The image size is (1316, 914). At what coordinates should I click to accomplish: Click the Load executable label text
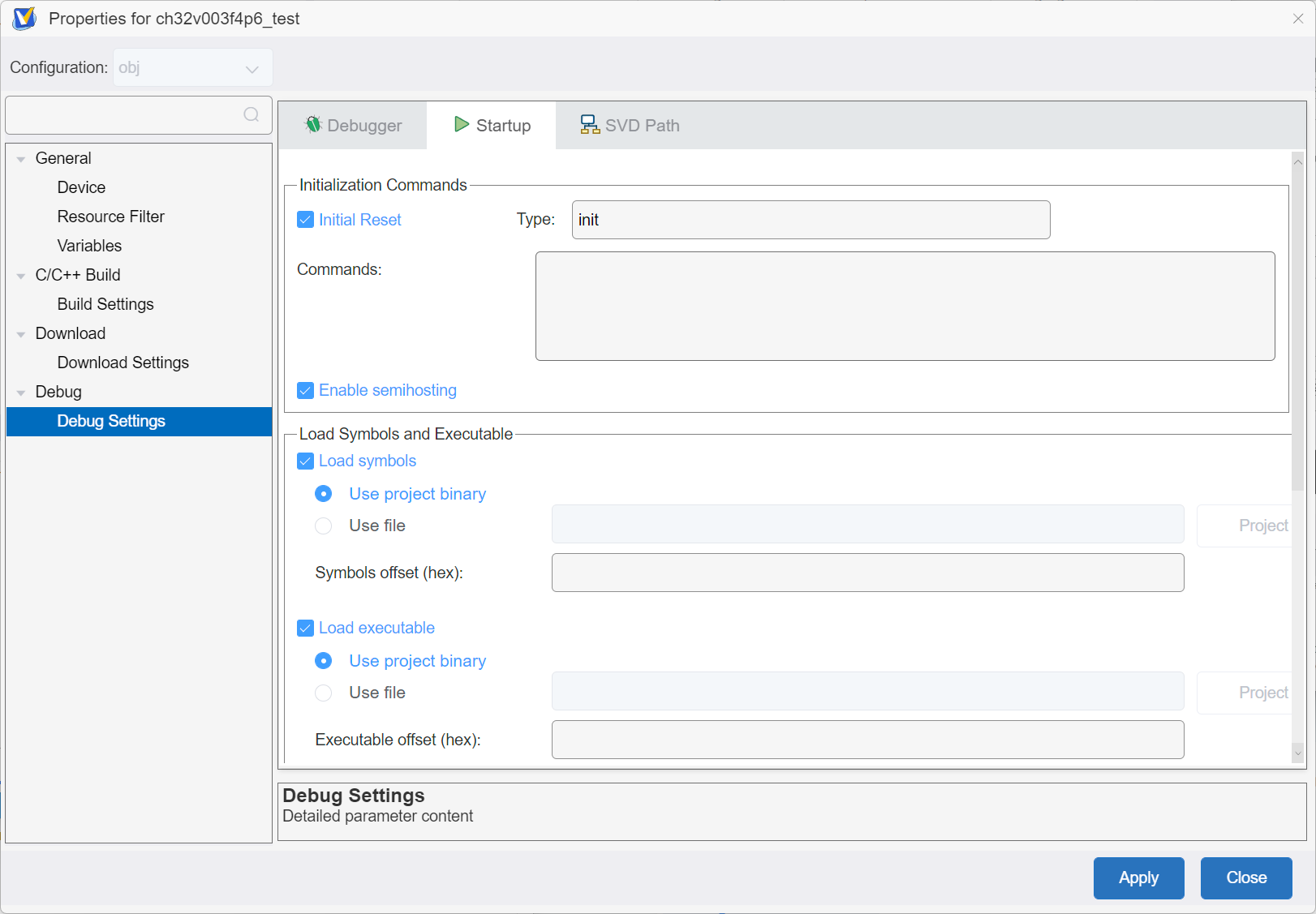tap(376, 628)
